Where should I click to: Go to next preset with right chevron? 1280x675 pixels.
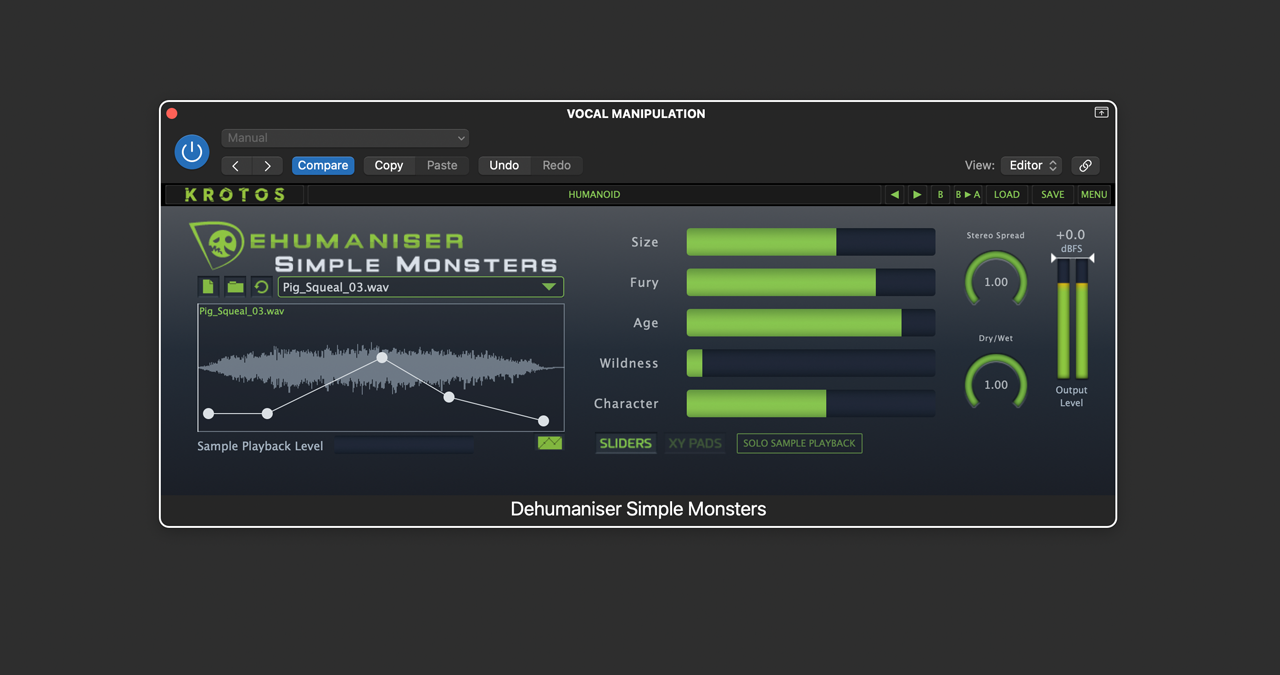coord(267,166)
